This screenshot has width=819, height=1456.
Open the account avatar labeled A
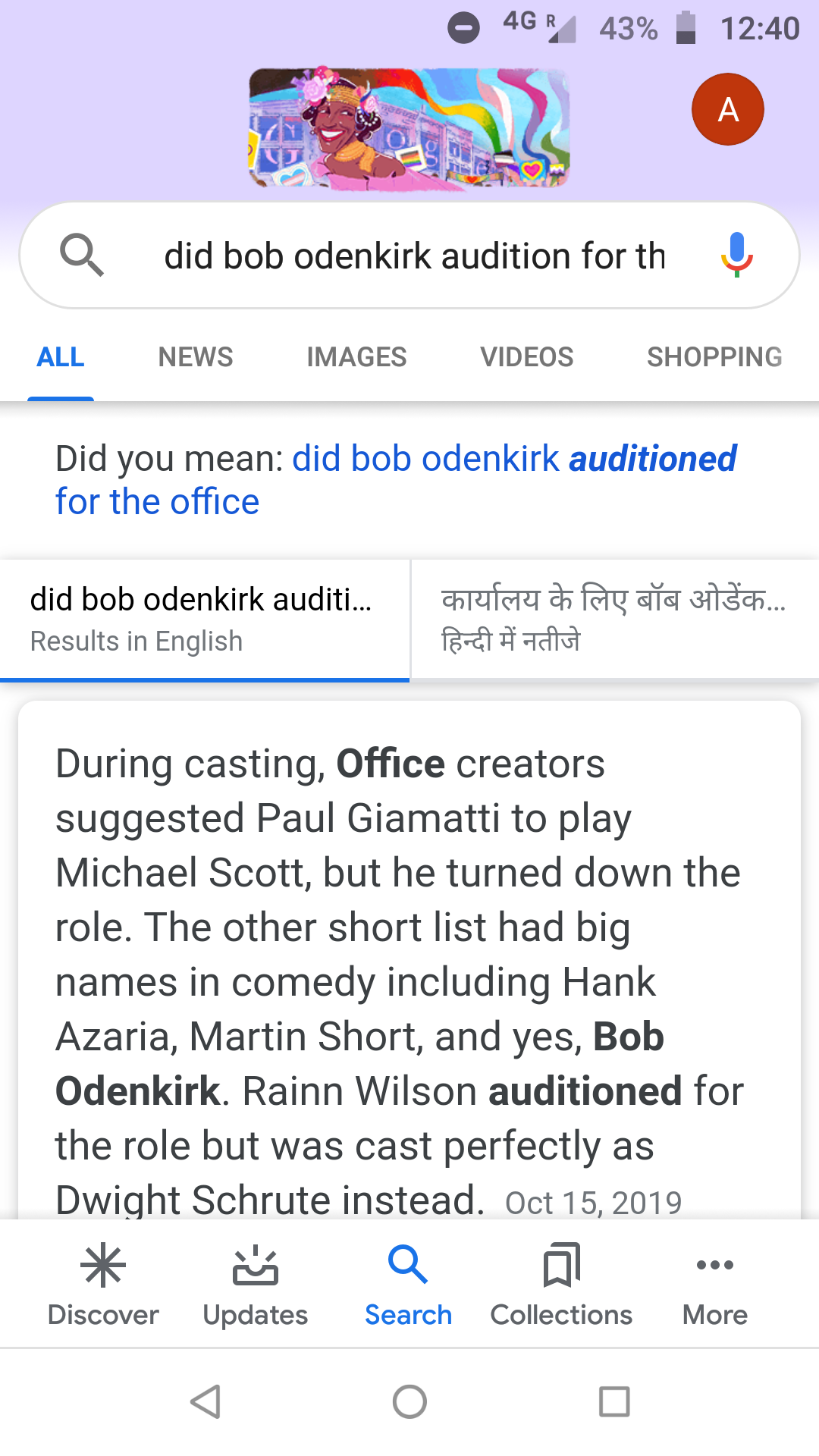click(x=727, y=109)
